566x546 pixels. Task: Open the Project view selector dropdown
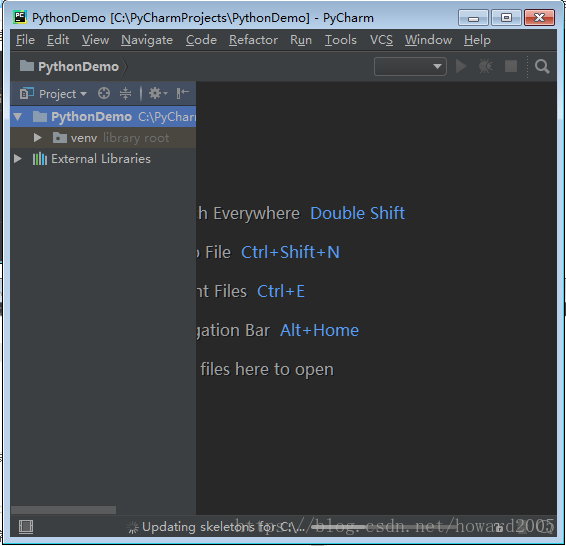coord(63,94)
